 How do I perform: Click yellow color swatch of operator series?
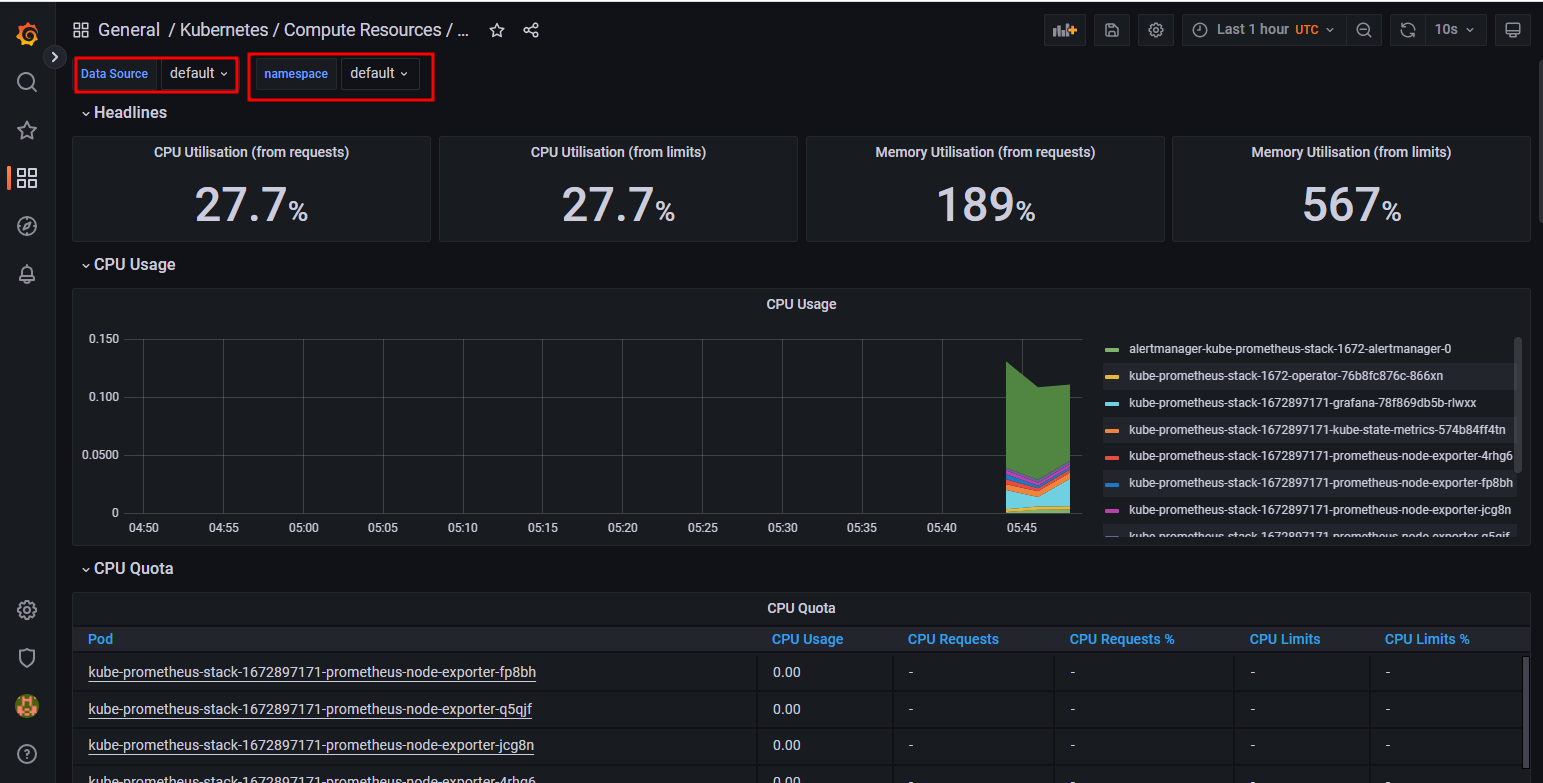tap(1111, 377)
